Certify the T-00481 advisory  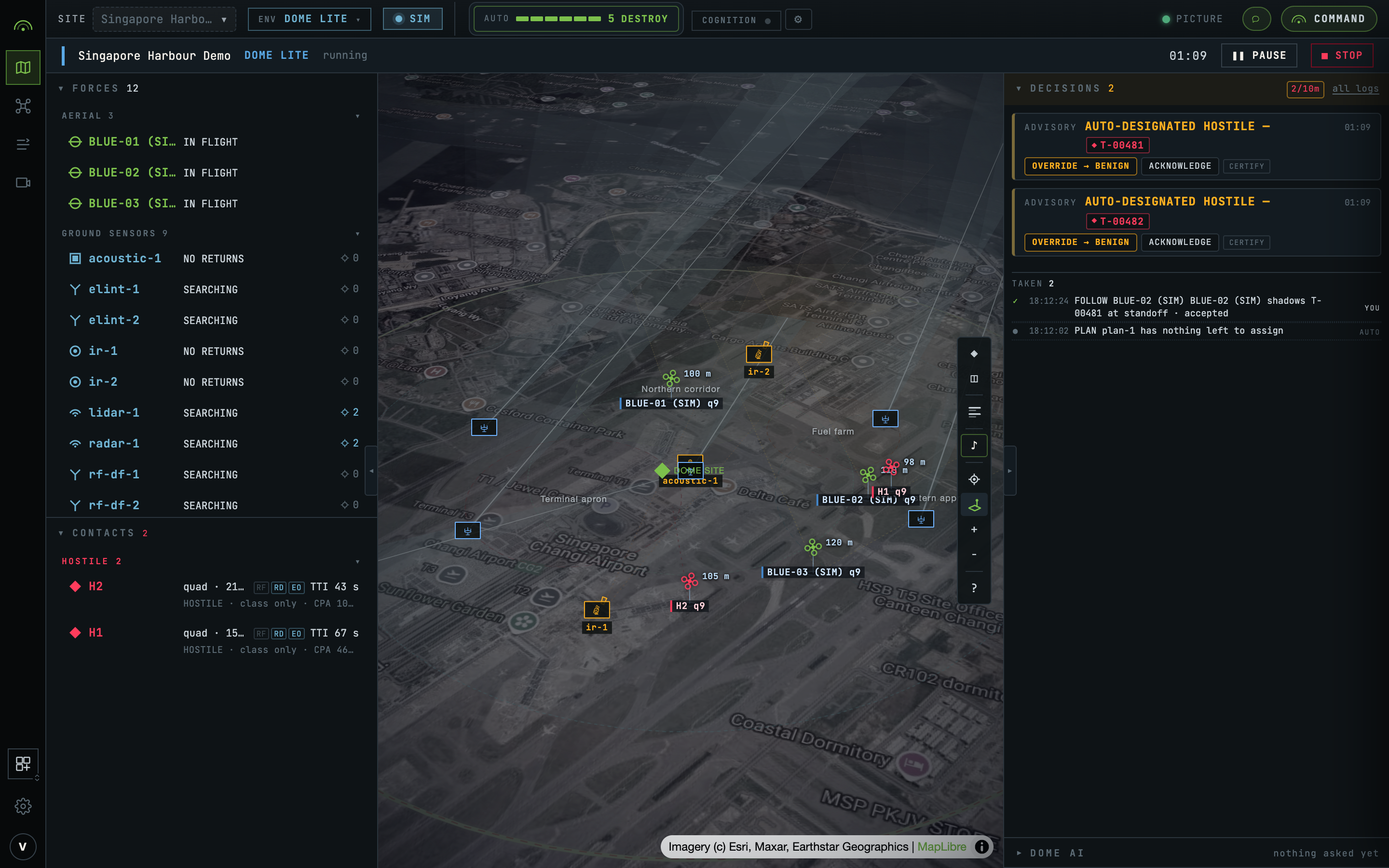point(1246,166)
